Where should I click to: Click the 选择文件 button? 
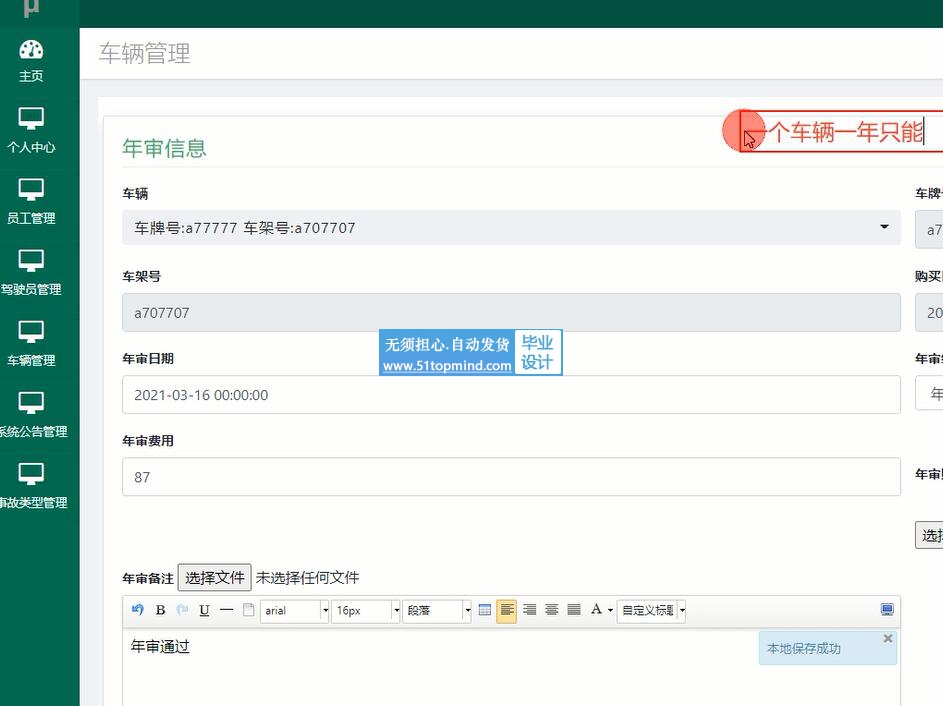point(214,577)
